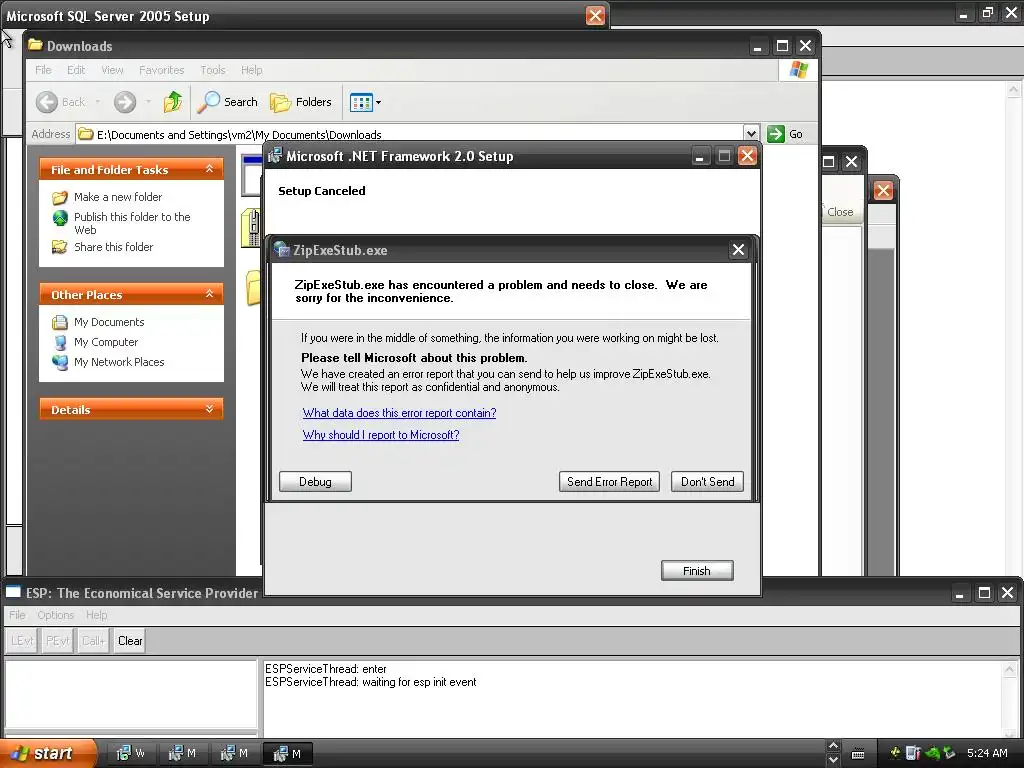Open 'Why should I report to Microsoft?' link
Screen dimensions: 1024x768
(x=381, y=435)
